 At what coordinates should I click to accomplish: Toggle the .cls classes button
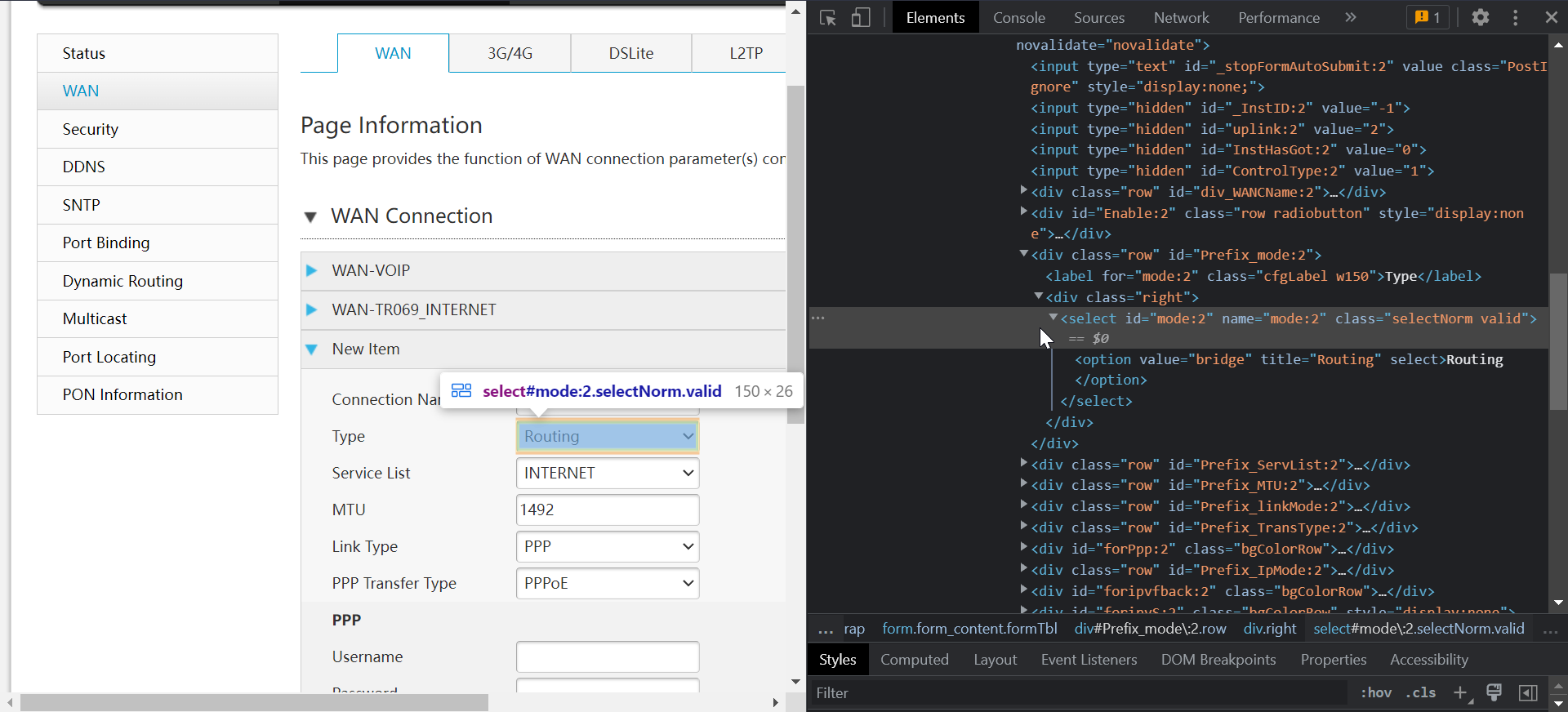[x=1421, y=693]
